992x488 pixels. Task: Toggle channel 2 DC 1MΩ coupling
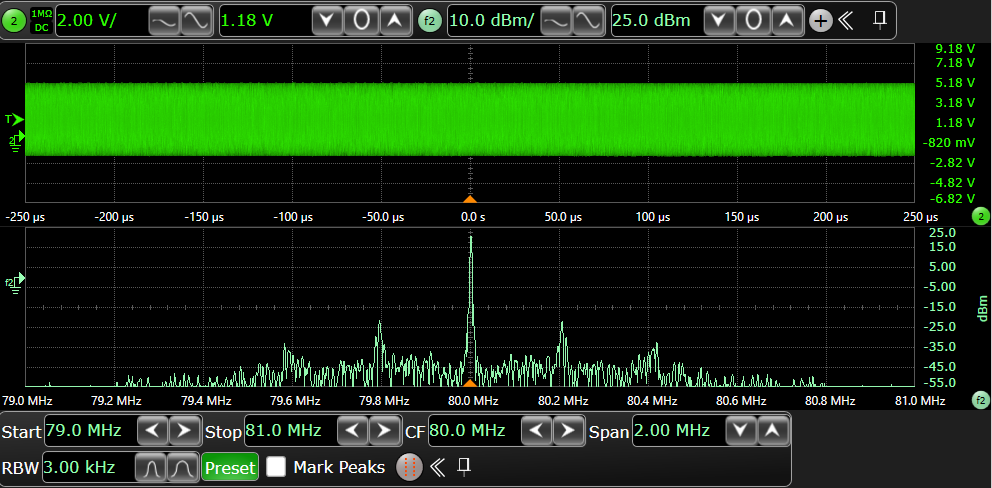(x=42, y=22)
